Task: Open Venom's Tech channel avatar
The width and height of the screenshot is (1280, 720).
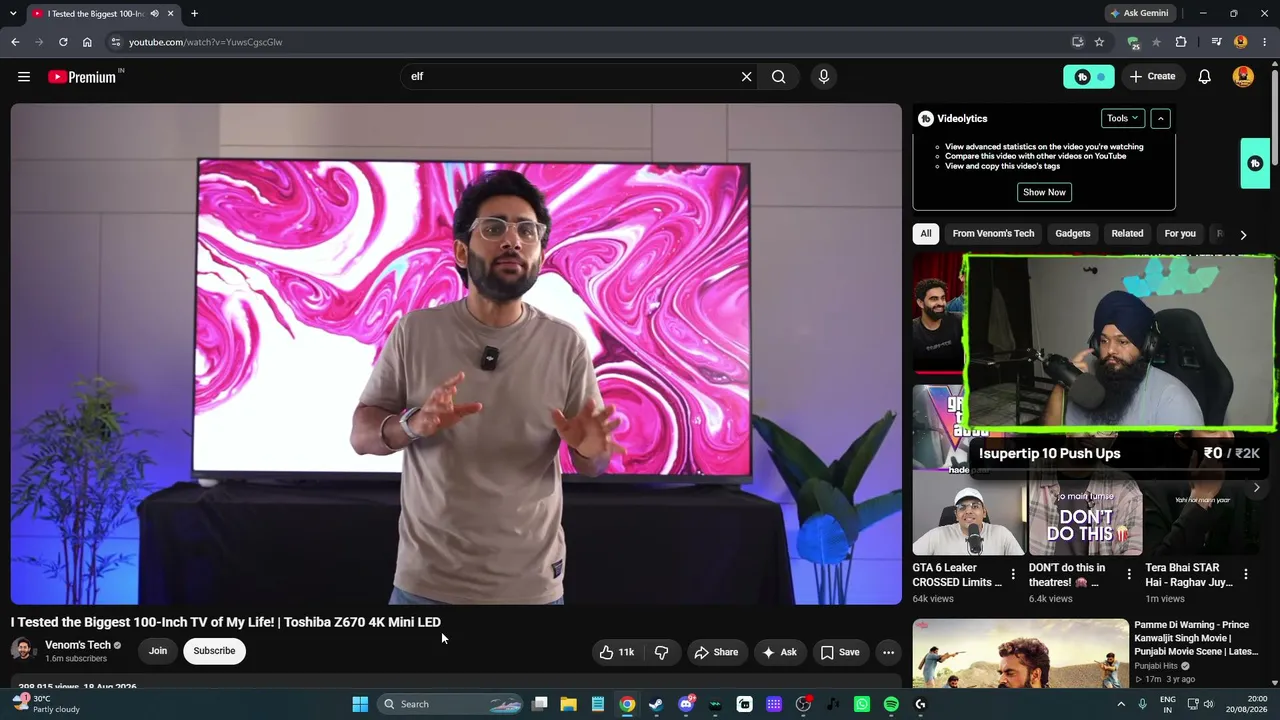Action: point(22,651)
